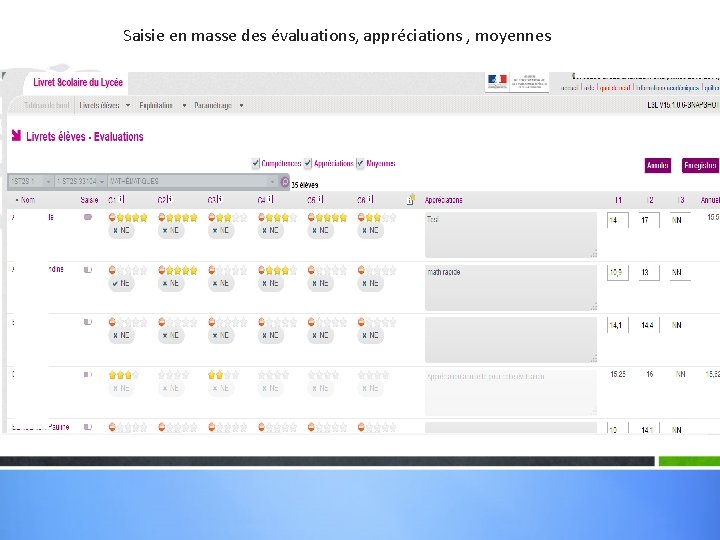
Task: Click the info icon beside Appréciations header
Action: [411, 199]
